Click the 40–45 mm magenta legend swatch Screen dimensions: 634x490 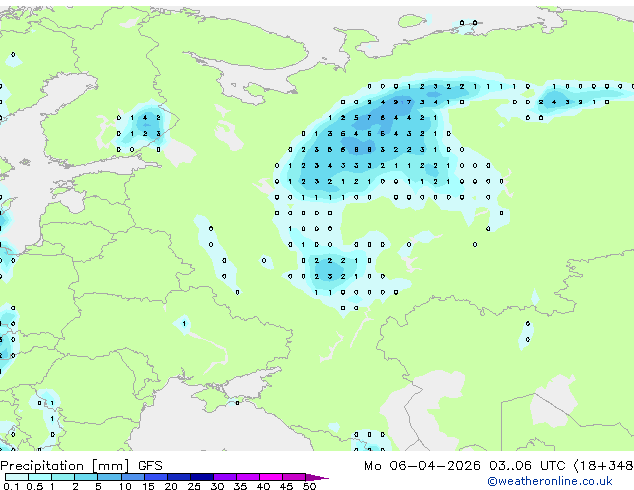coord(271,477)
